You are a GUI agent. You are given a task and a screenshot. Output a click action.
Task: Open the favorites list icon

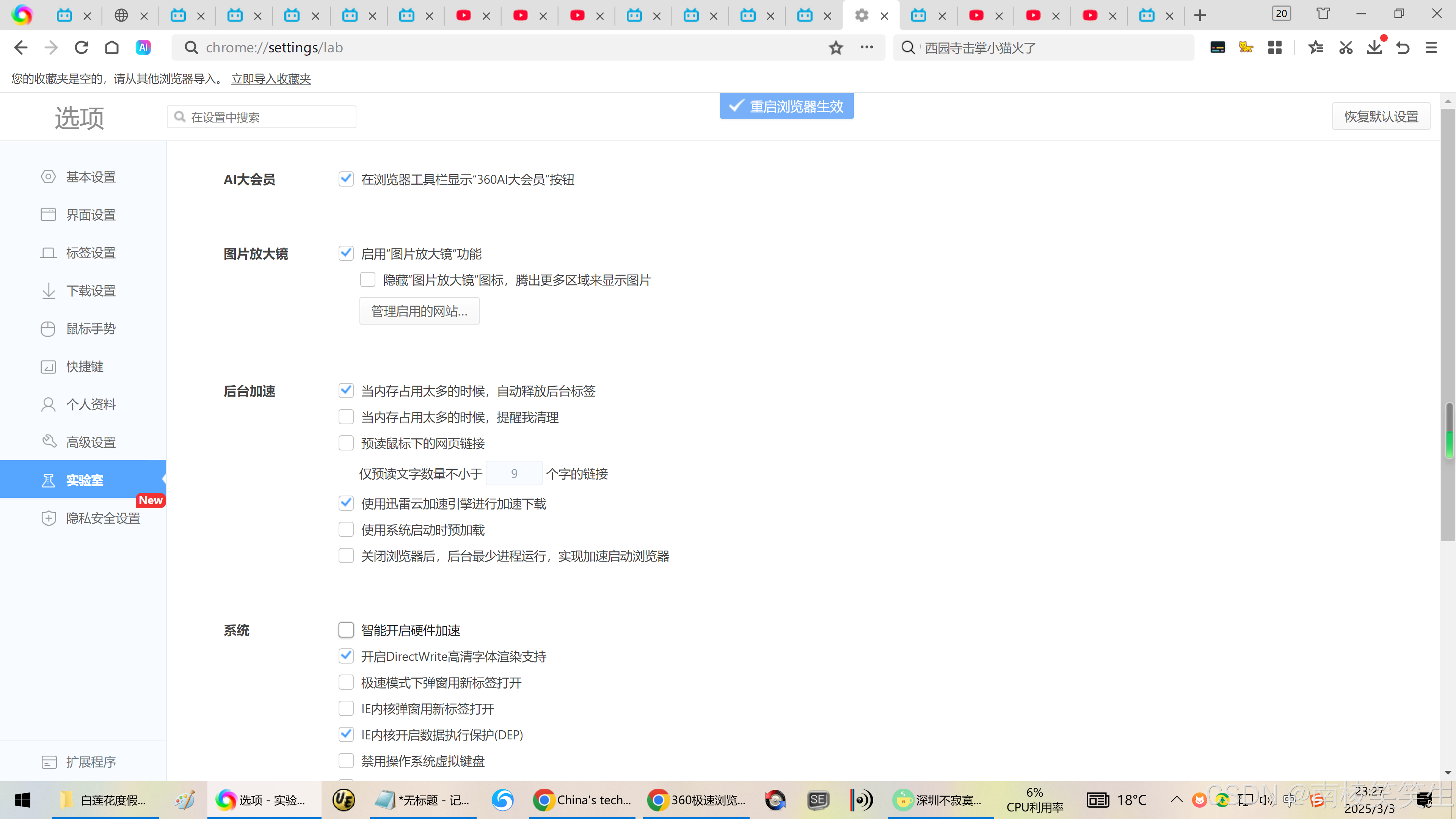tap(1316, 47)
